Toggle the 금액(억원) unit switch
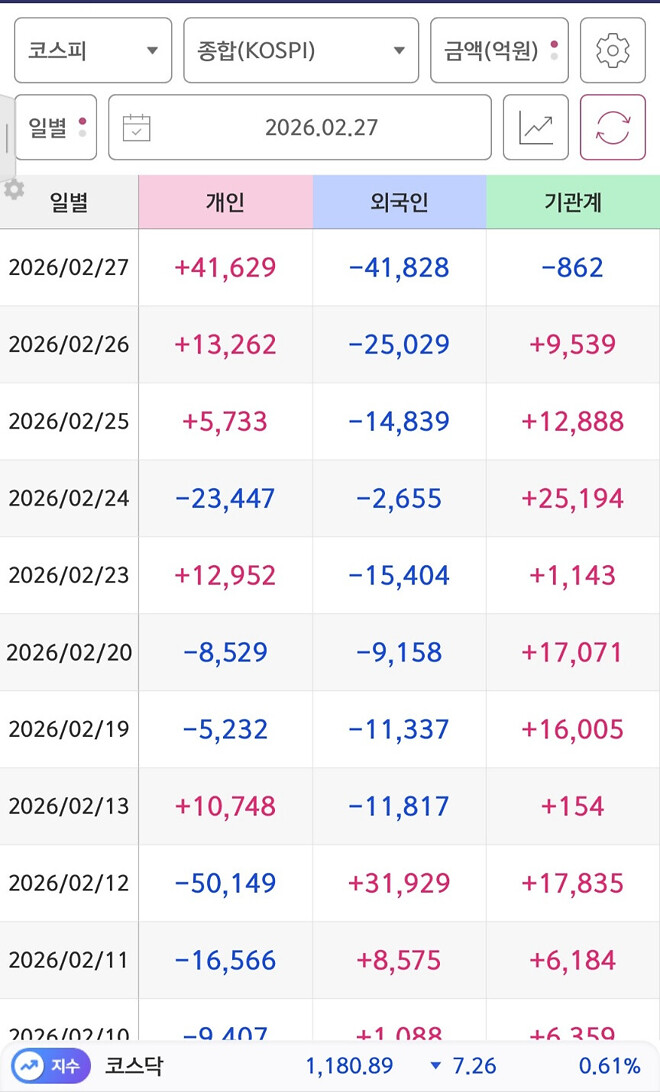The height and width of the screenshot is (1092, 660). coord(499,50)
